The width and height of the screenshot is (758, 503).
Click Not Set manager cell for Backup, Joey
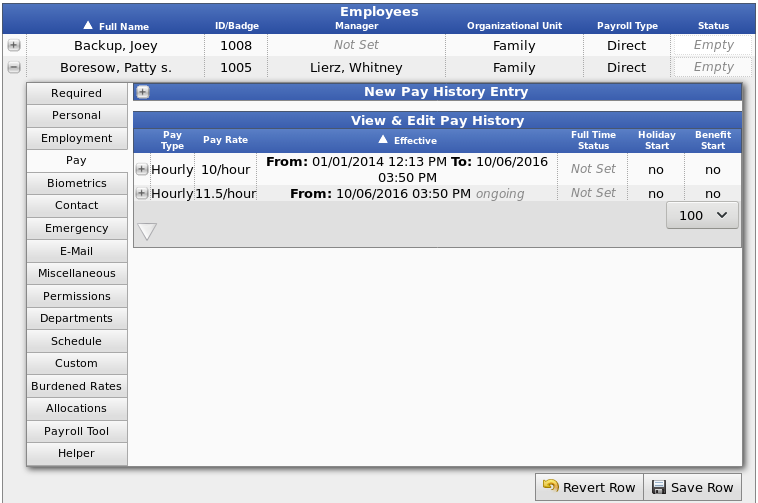(x=356, y=45)
